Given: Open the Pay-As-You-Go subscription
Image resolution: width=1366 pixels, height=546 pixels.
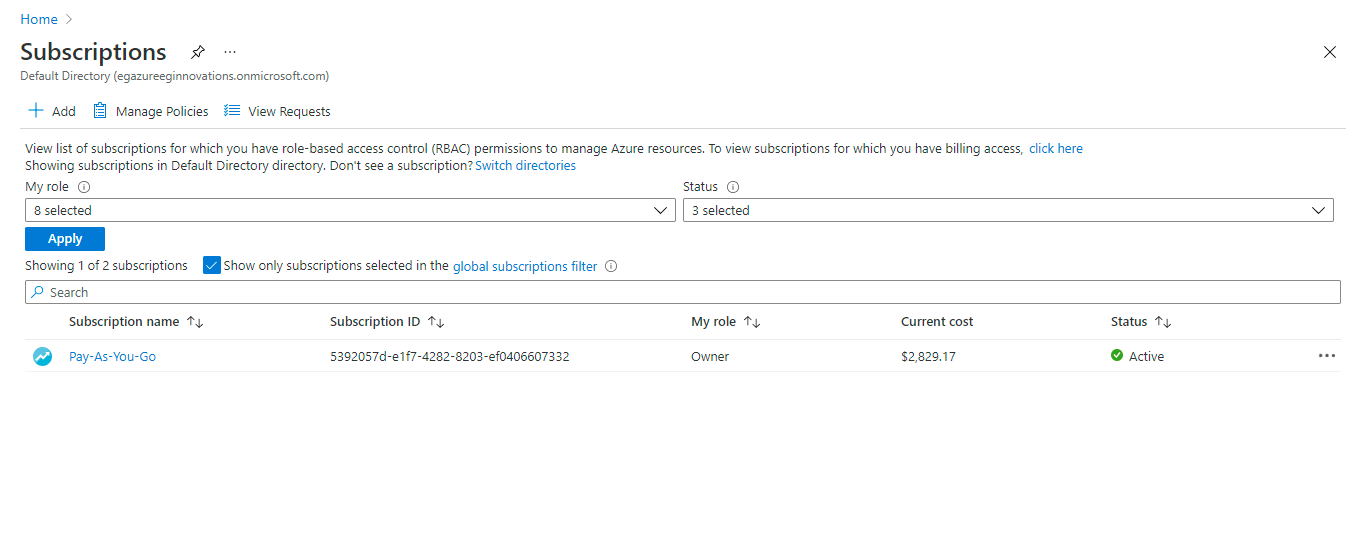Looking at the screenshot, I should click(112, 356).
